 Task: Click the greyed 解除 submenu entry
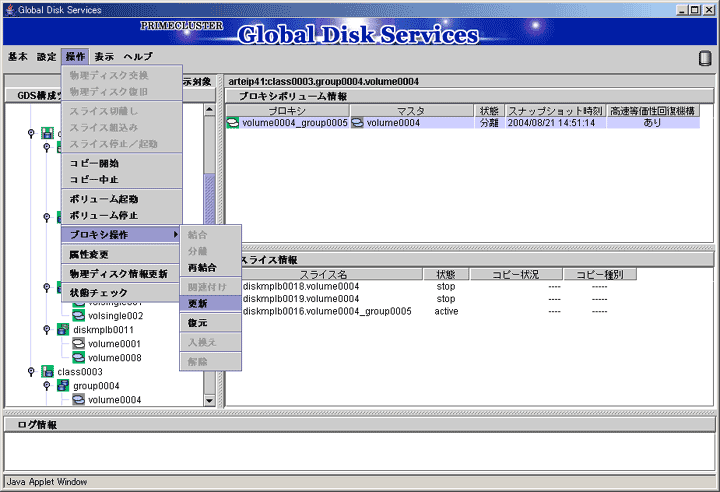[x=210, y=362]
